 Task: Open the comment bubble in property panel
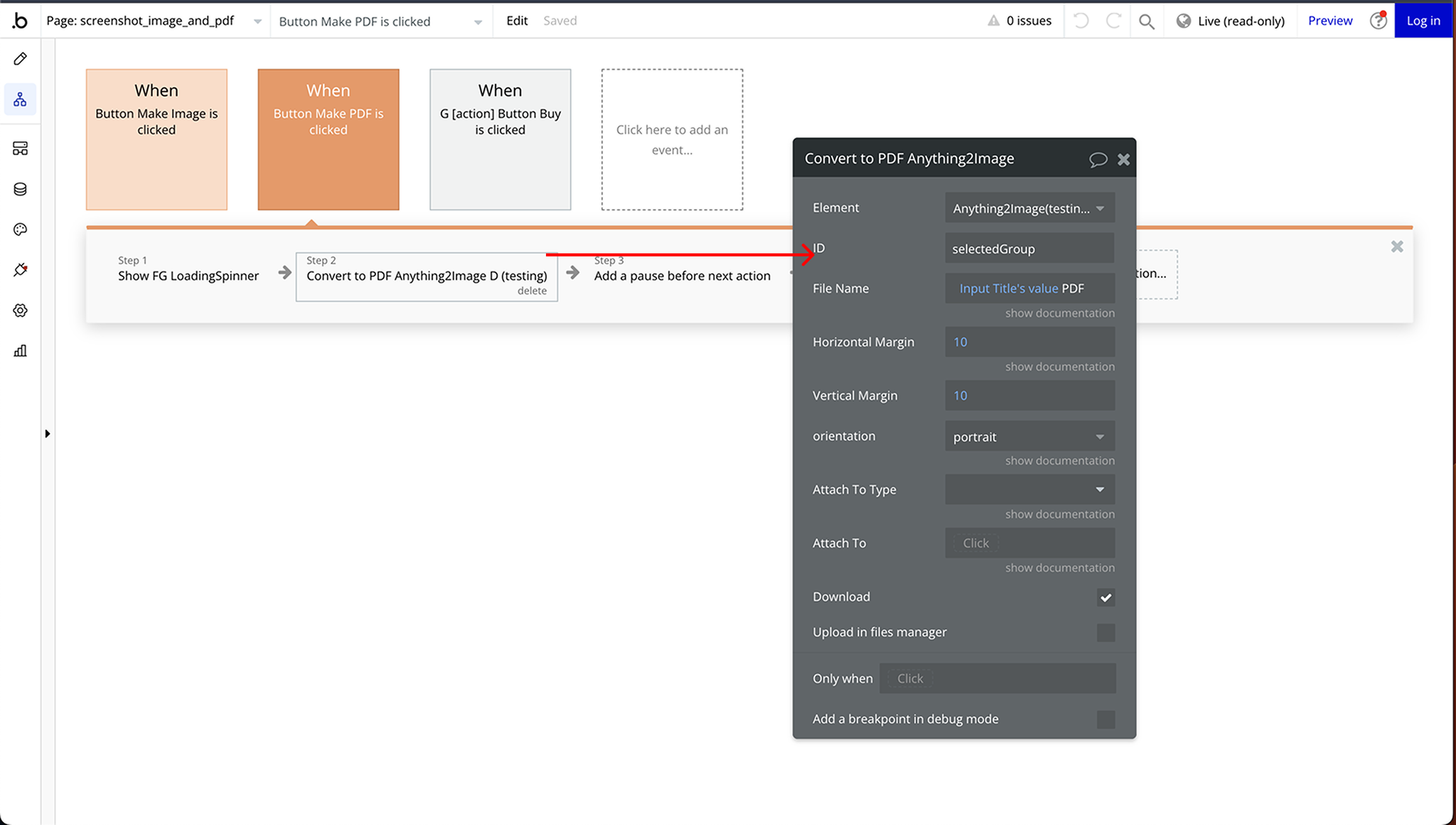click(x=1098, y=159)
